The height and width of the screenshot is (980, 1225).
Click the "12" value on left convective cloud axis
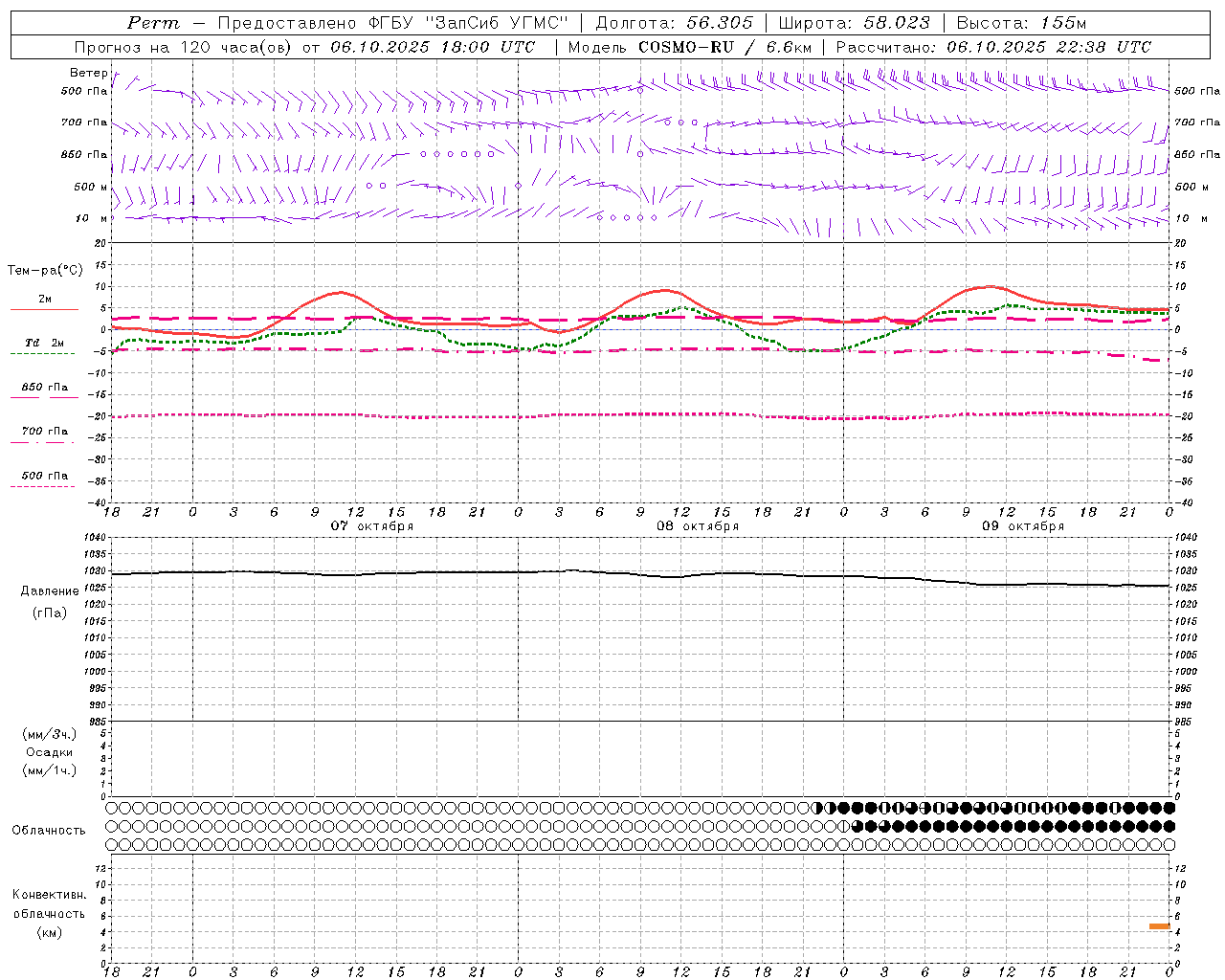tap(101, 868)
